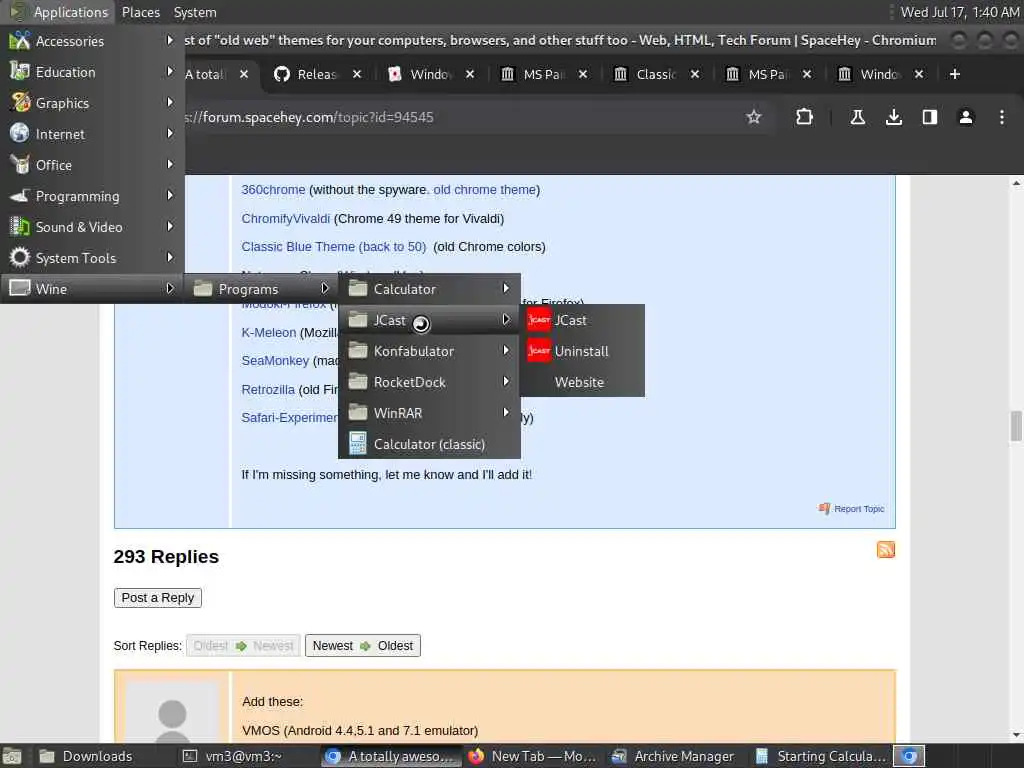Open the RSS feed icon

click(886, 550)
